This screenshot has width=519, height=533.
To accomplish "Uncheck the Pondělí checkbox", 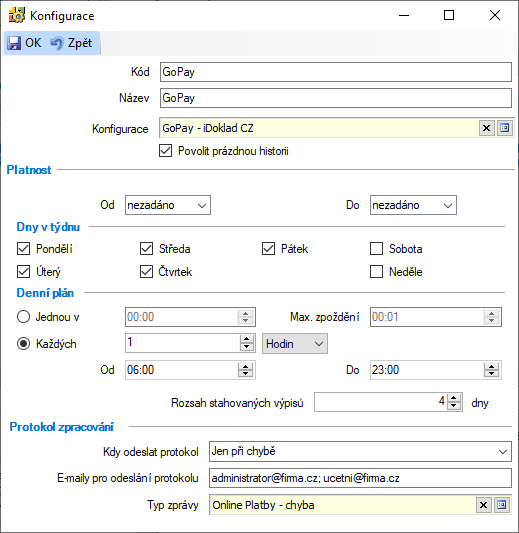I will coord(23,248).
